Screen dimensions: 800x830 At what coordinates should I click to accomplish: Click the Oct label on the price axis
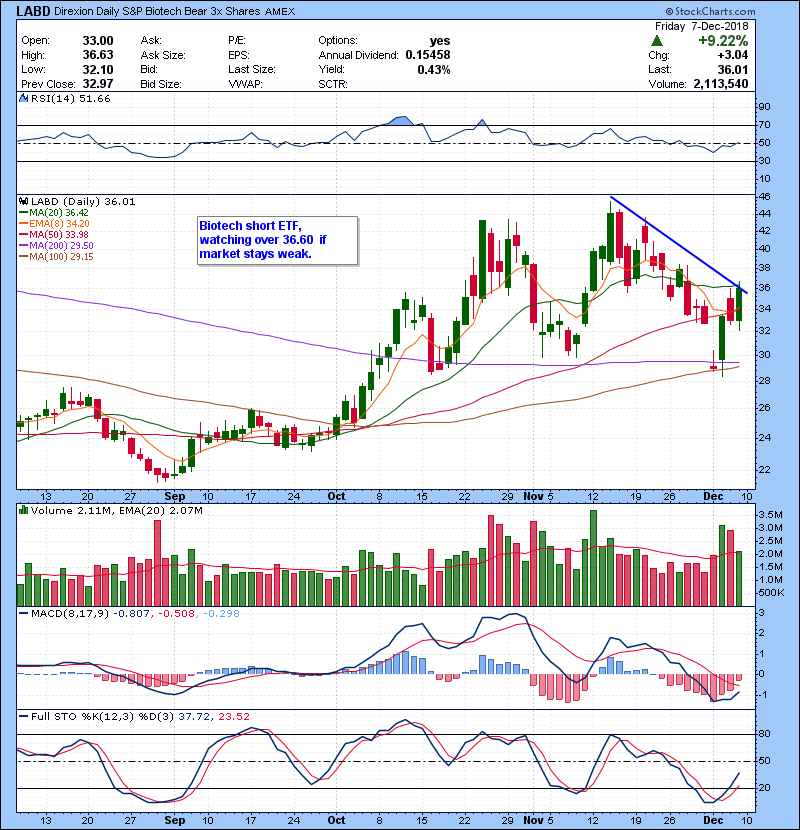click(336, 497)
